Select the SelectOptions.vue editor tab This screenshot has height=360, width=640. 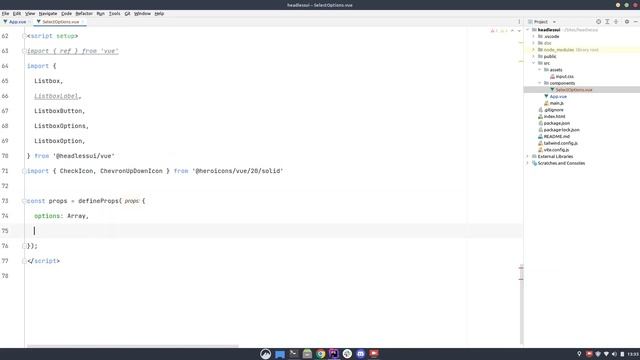(59, 22)
